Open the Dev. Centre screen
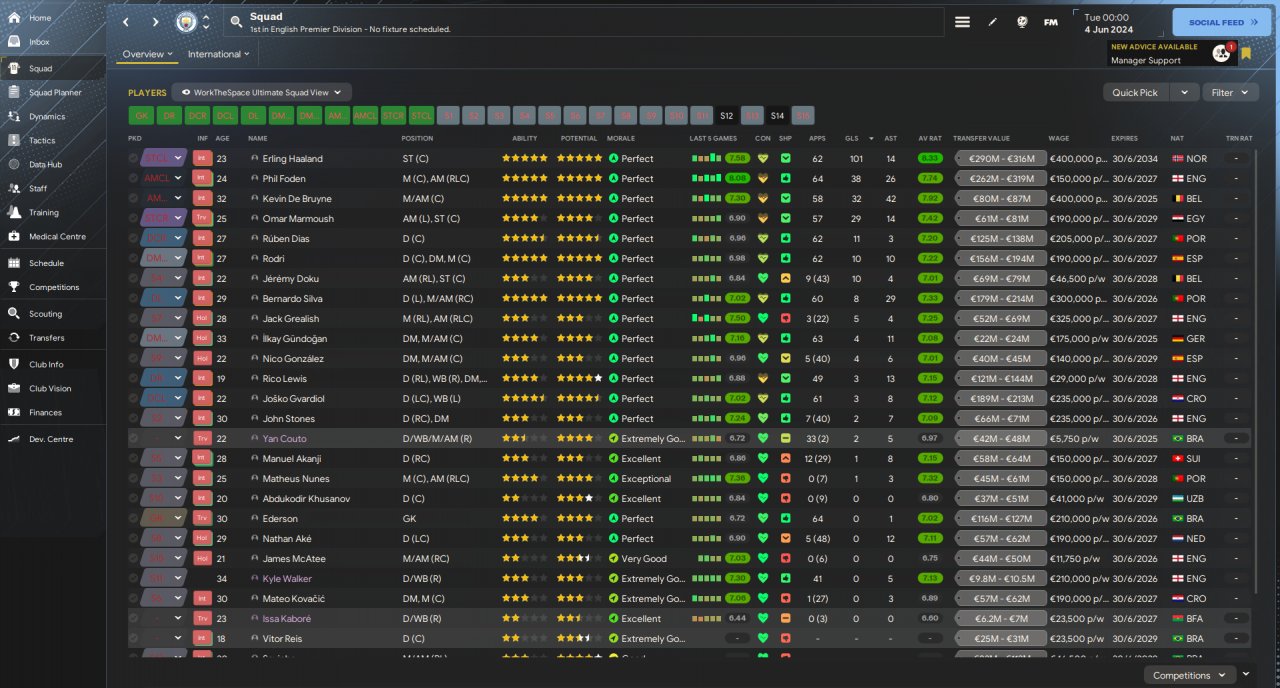 52,439
